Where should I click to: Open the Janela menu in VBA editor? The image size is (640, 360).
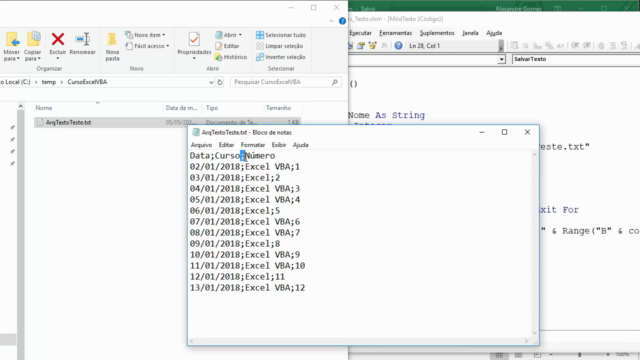pos(470,33)
